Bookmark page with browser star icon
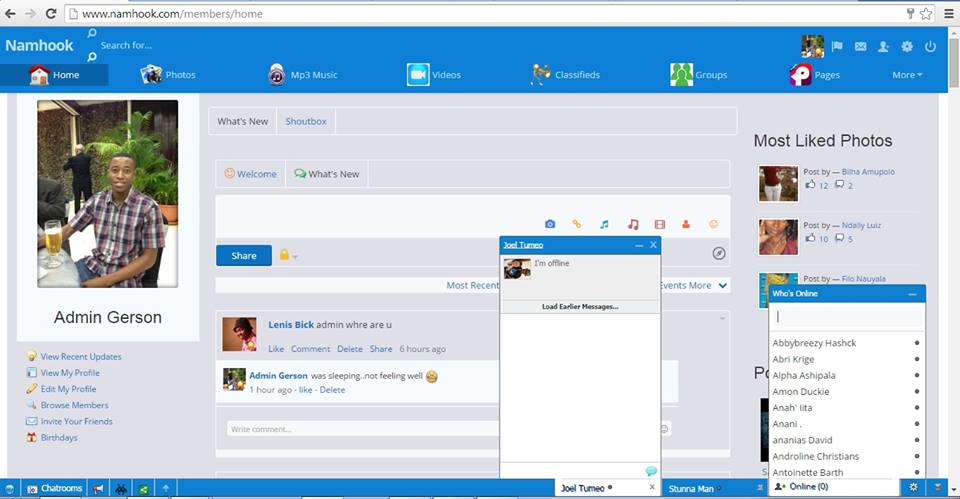 point(926,13)
